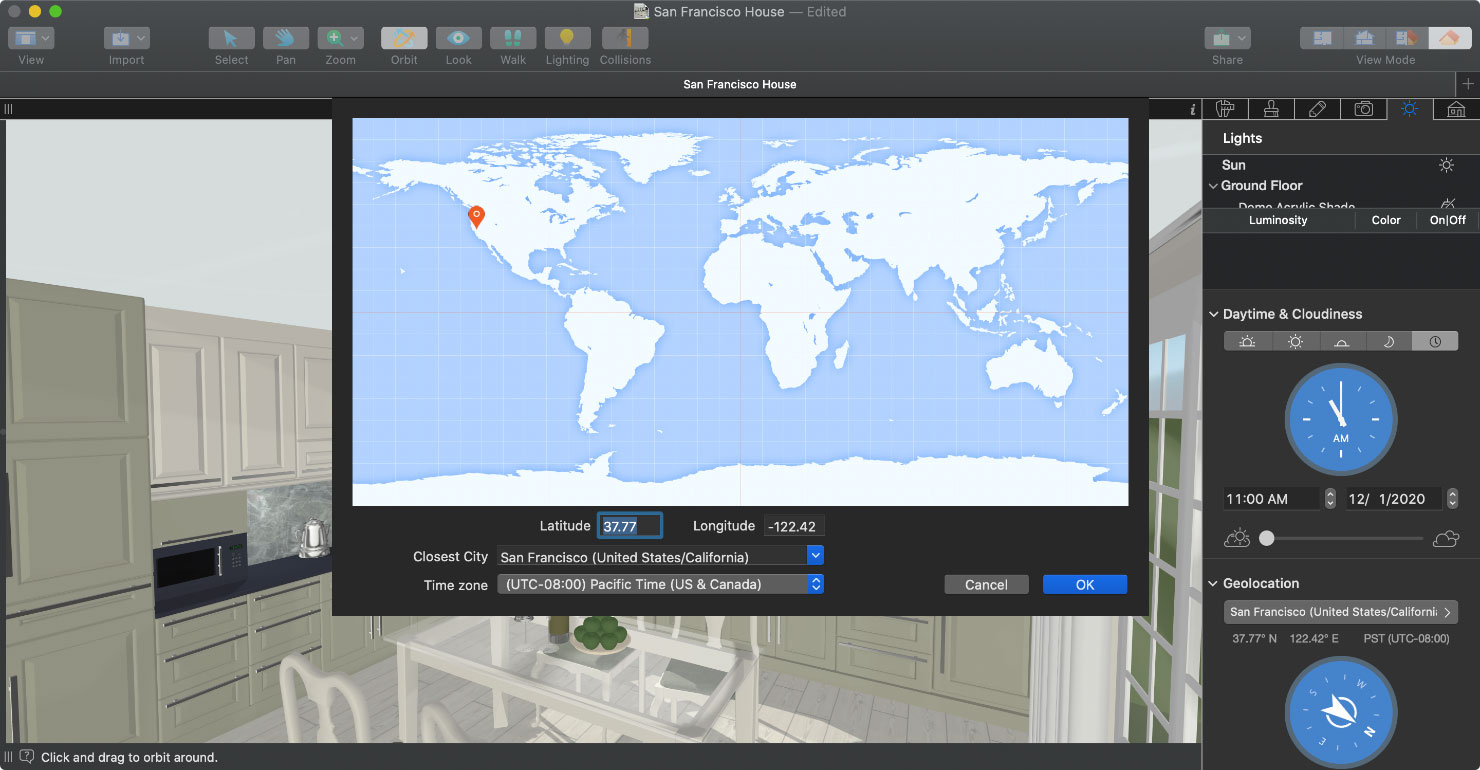Activate the Orbit navigation tool
This screenshot has height=770, width=1480.
point(404,38)
